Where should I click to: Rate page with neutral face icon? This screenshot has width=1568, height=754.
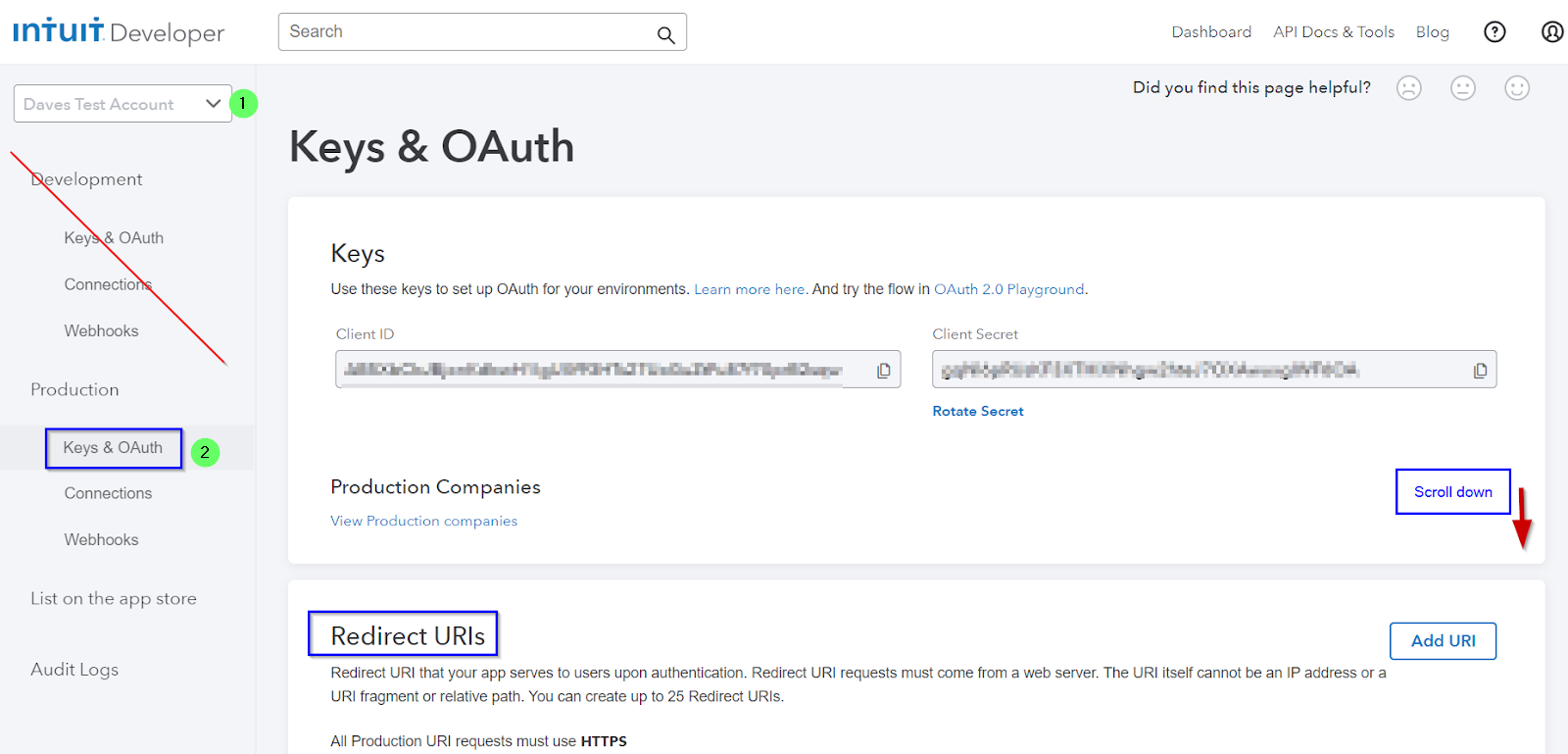pyautogui.click(x=1463, y=88)
